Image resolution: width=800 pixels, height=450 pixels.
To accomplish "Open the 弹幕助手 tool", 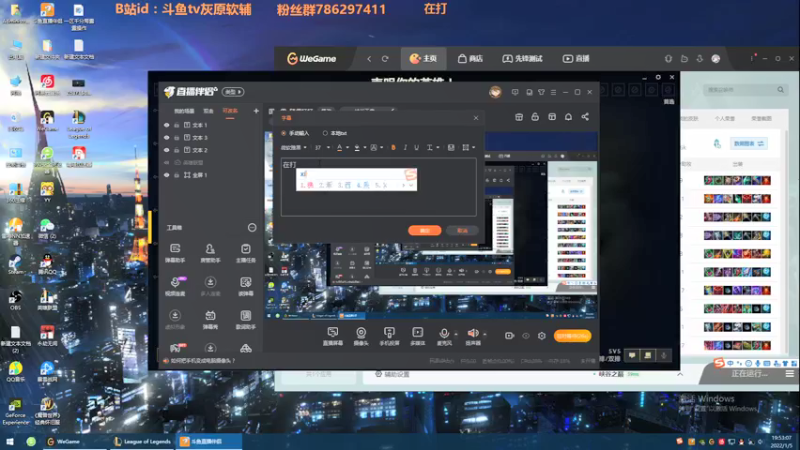I will pos(175,253).
